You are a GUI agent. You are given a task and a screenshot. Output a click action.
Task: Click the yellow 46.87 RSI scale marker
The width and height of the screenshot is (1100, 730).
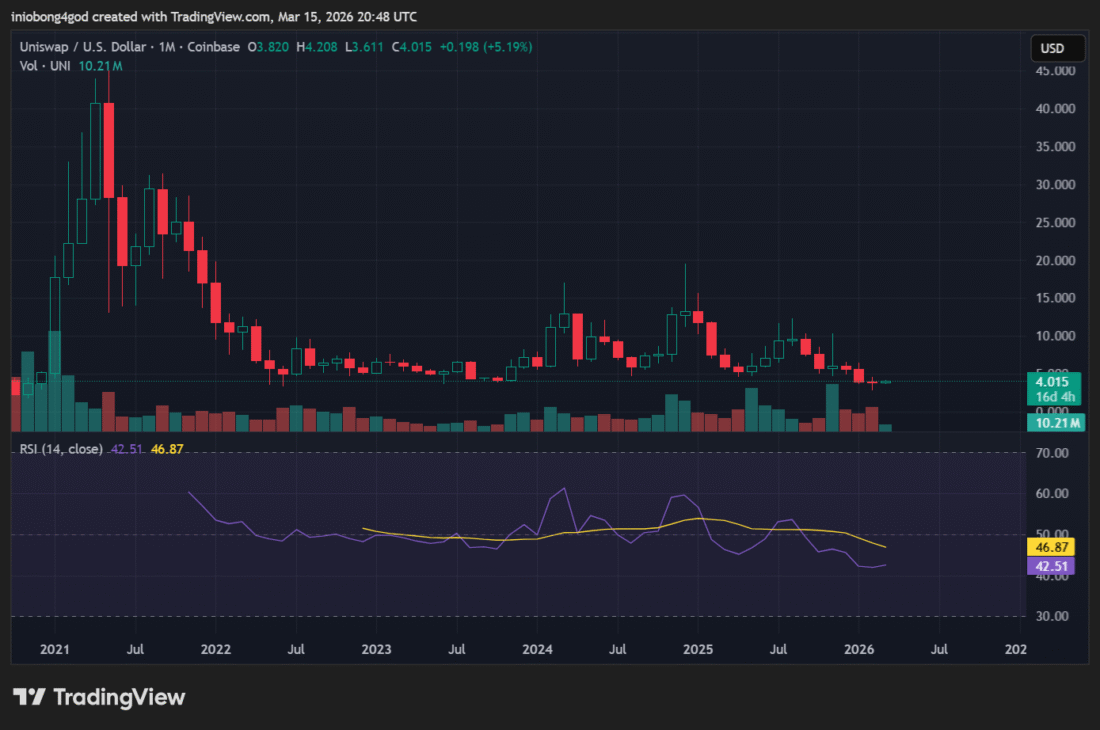[1052, 548]
